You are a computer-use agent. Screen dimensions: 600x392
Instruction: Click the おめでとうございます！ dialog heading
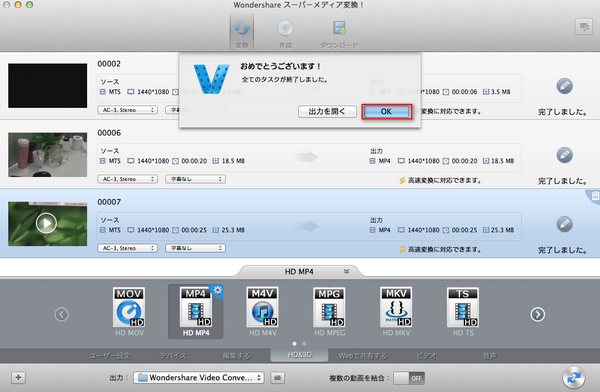click(x=280, y=66)
